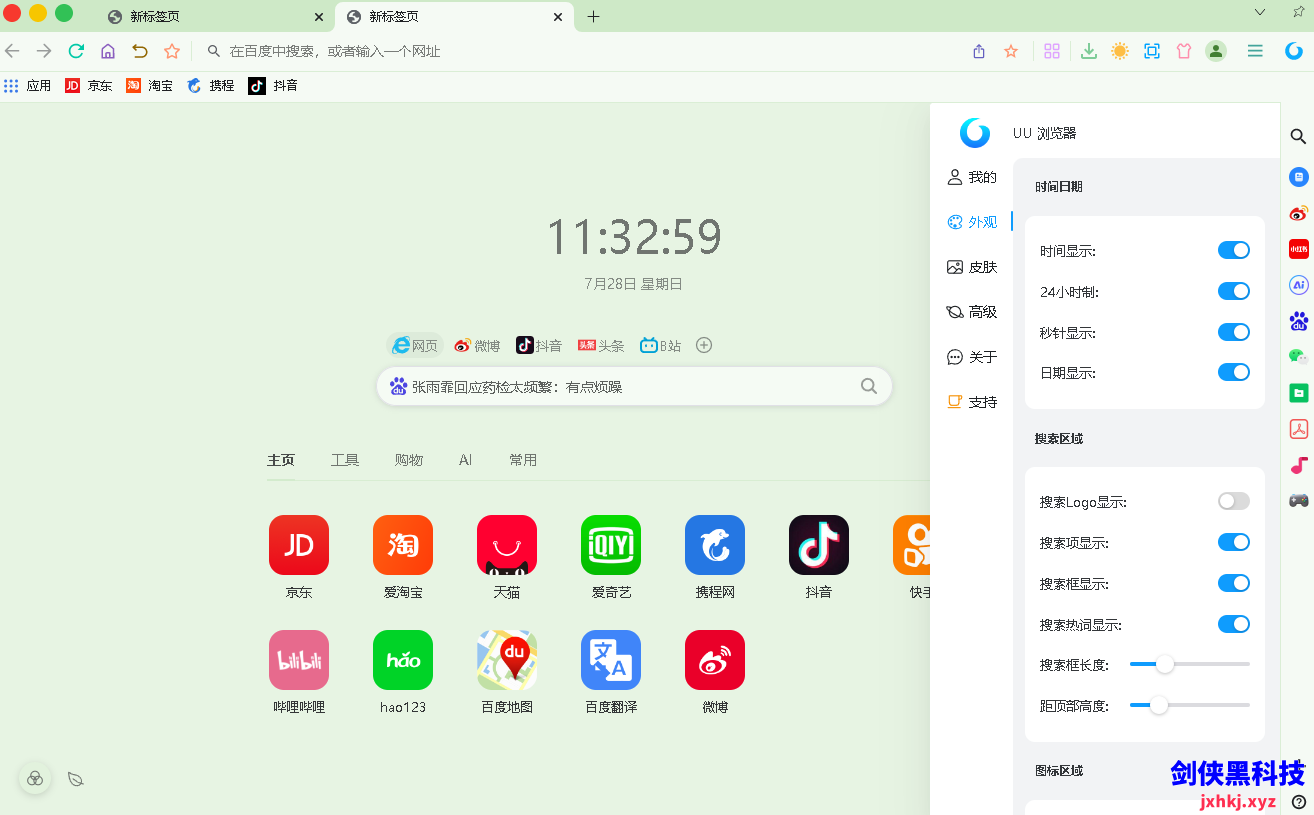Switch search engine to B站
Viewport: 1314px width, 815px height.
(x=660, y=345)
